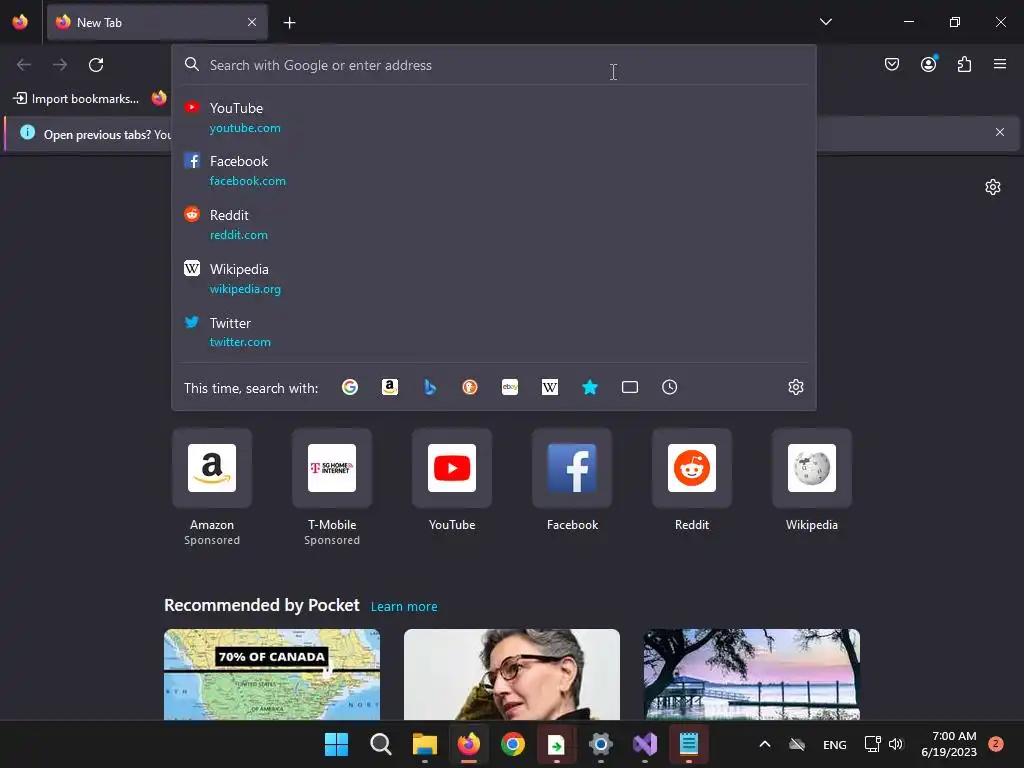
Task: Click the search address input field
Action: point(494,65)
